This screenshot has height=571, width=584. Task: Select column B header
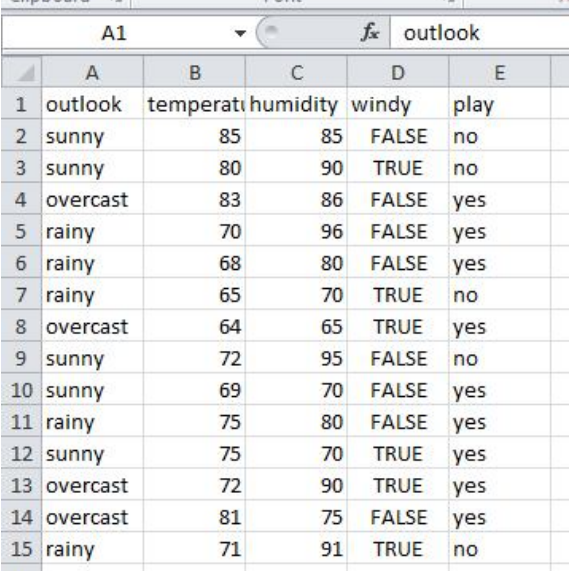pyautogui.click(x=194, y=72)
